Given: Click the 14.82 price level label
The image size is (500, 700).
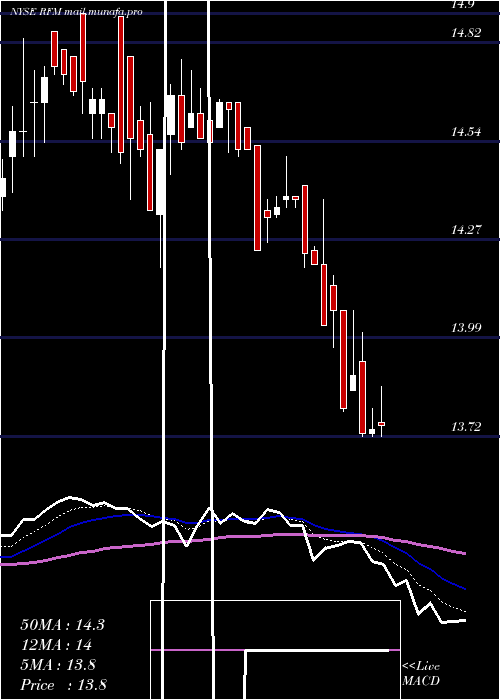Looking at the screenshot, I should [x=466, y=33].
